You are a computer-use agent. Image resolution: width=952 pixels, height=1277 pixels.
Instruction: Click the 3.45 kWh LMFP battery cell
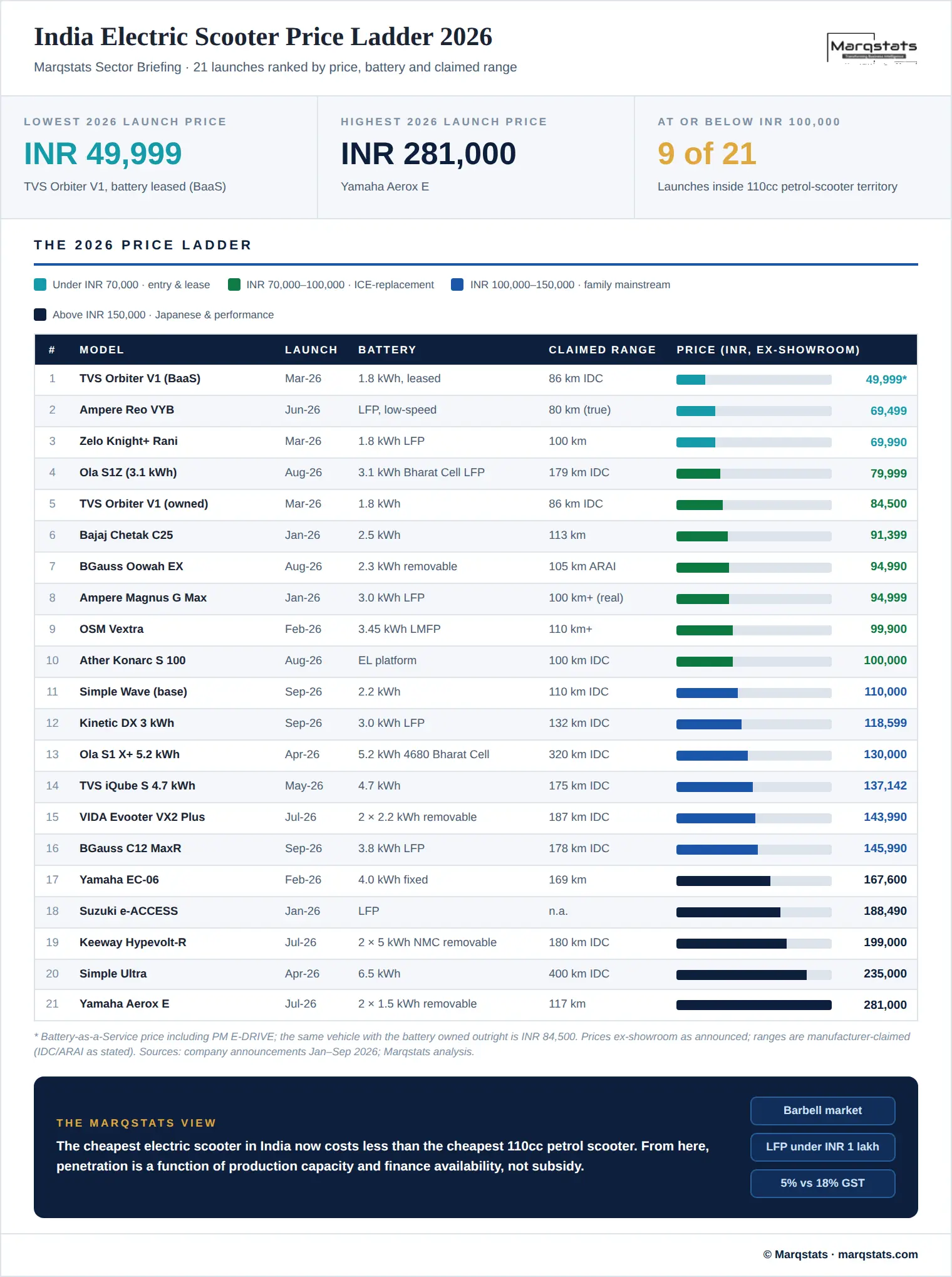[x=400, y=629]
